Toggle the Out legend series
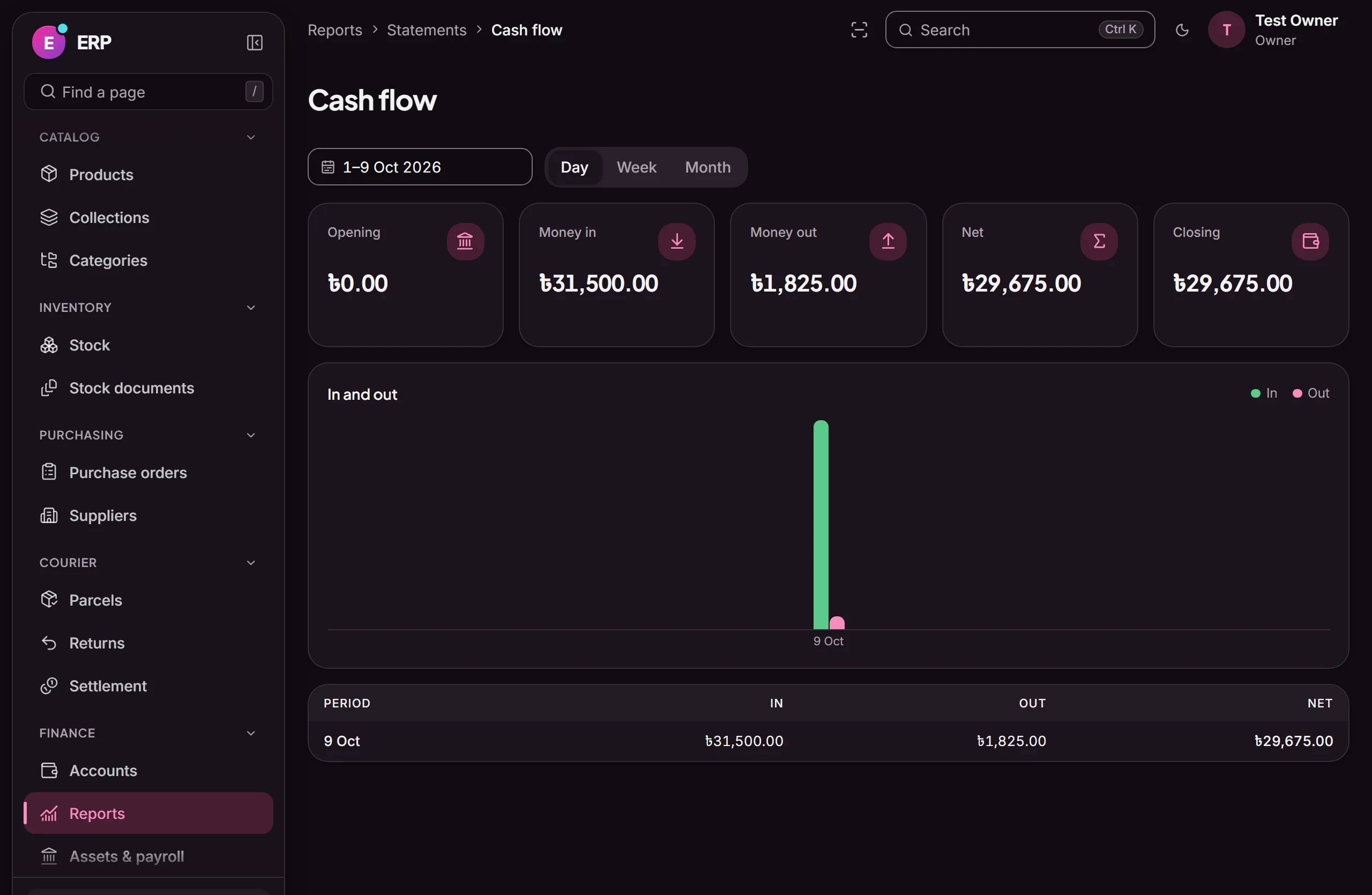Image resolution: width=1372 pixels, height=895 pixels. [x=1310, y=393]
